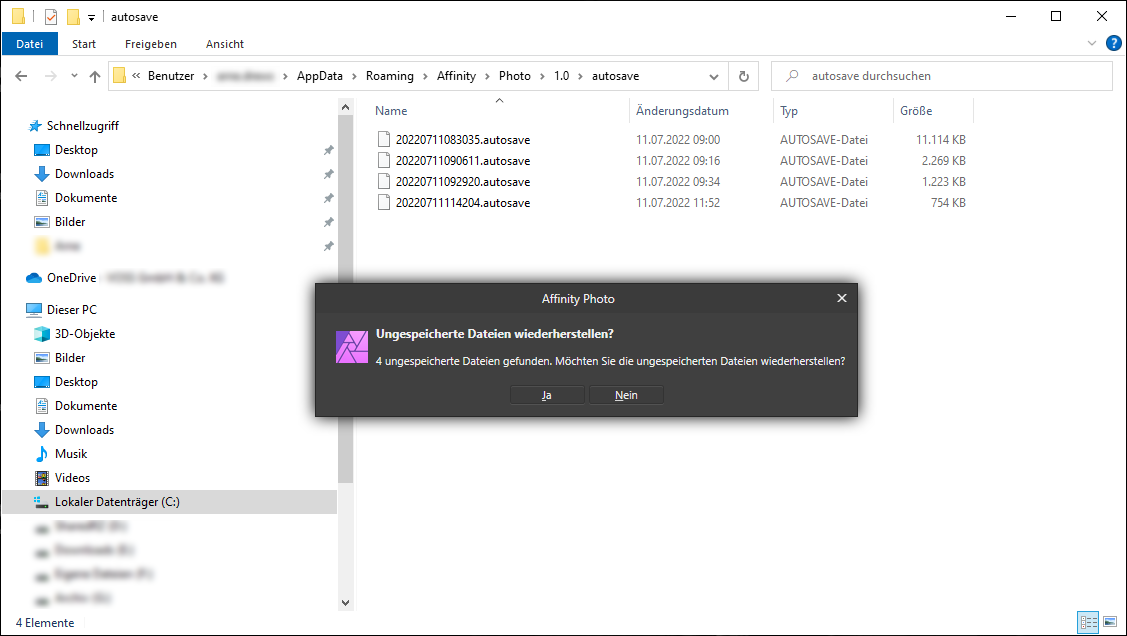
Task: Open Explorer help icon
Action: [1113, 43]
